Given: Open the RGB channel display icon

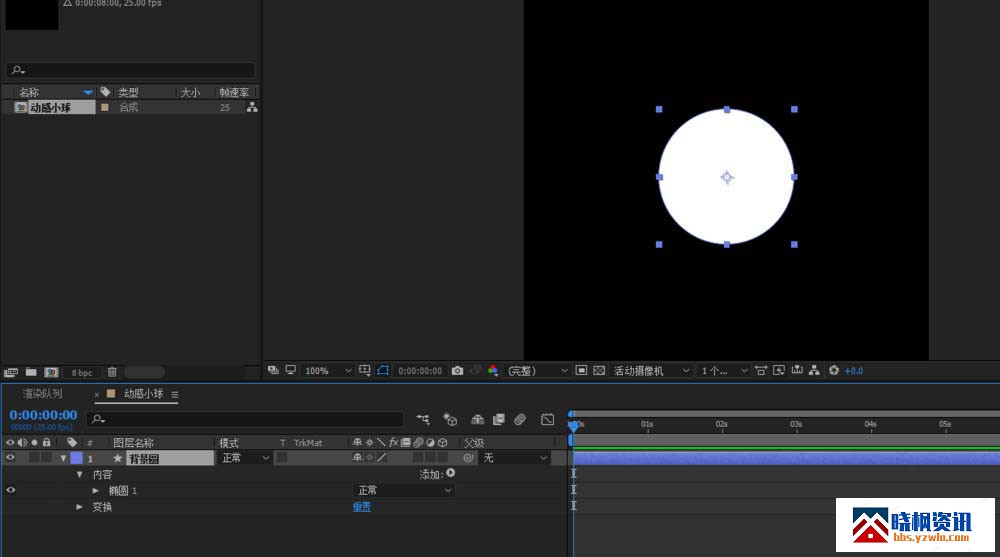Looking at the screenshot, I should [493, 371].
